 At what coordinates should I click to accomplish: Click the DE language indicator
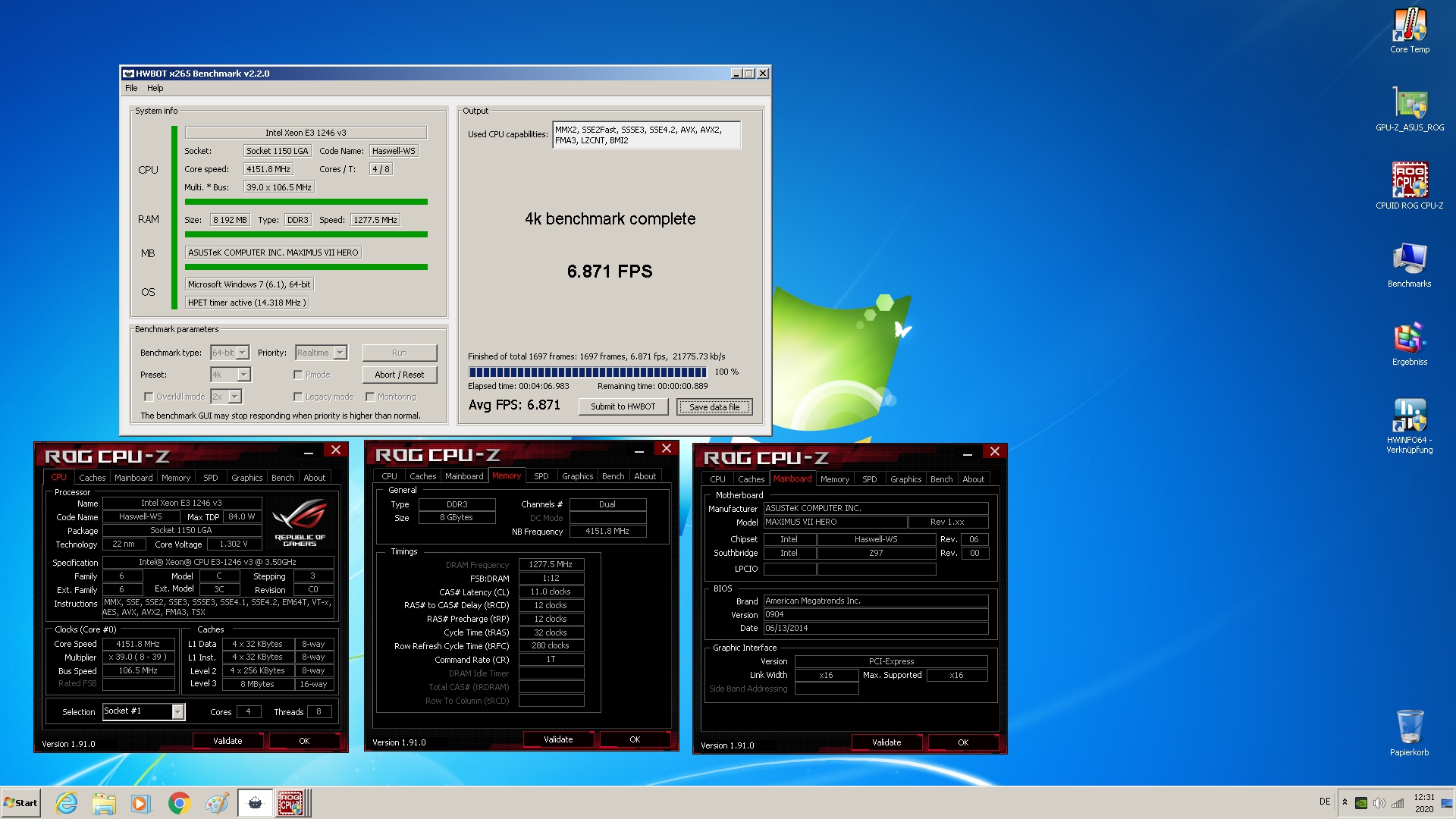(1325, 802)
